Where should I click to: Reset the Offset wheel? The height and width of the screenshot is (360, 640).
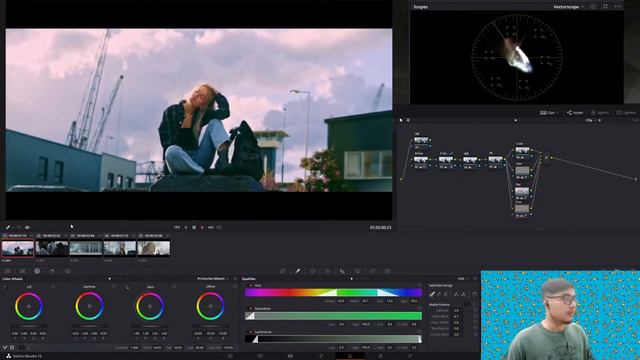[x=235, y=287]
